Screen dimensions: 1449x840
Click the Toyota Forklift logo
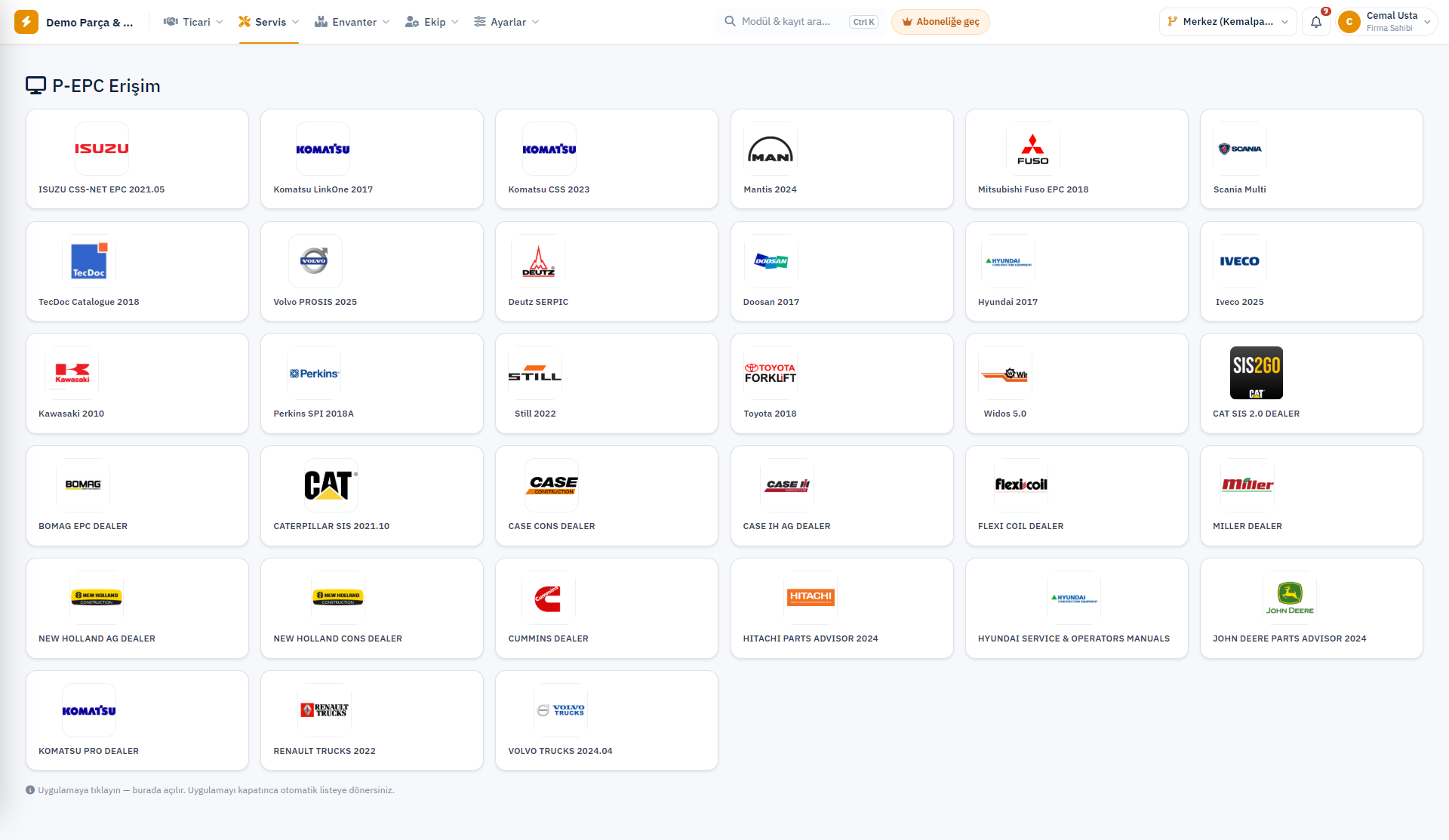pos(771,373)
